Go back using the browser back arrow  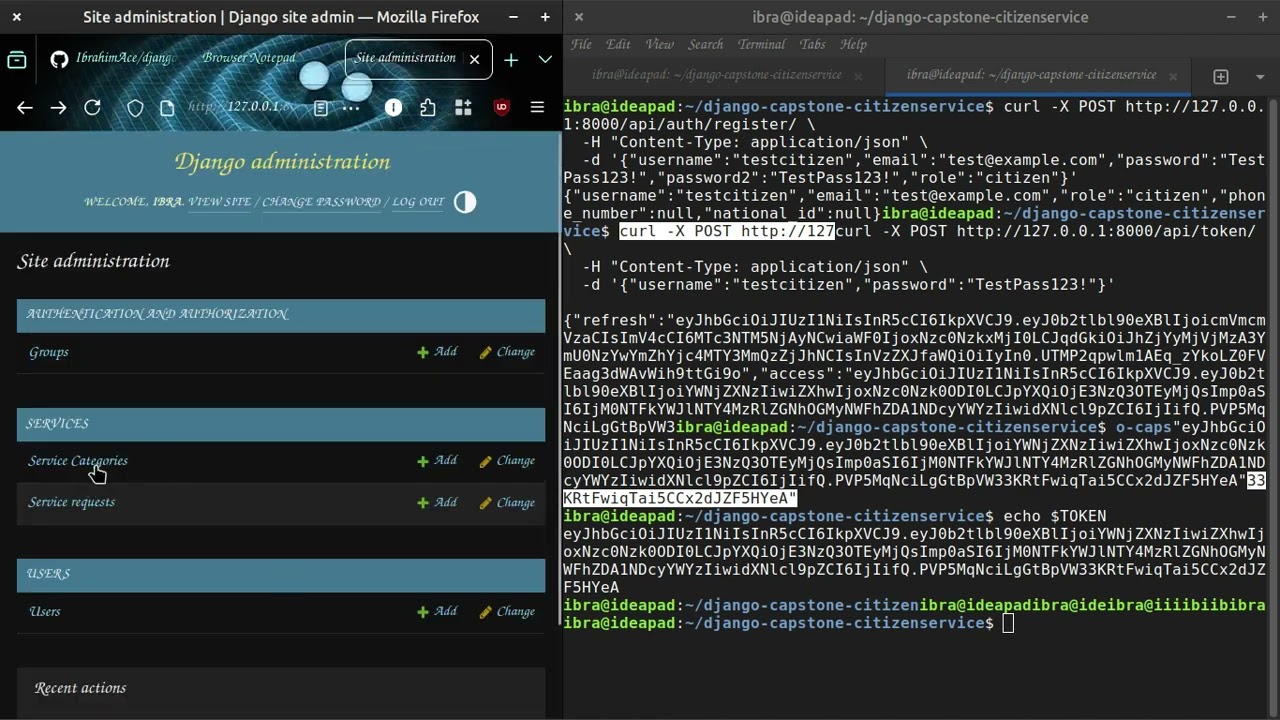coord(25,108)
